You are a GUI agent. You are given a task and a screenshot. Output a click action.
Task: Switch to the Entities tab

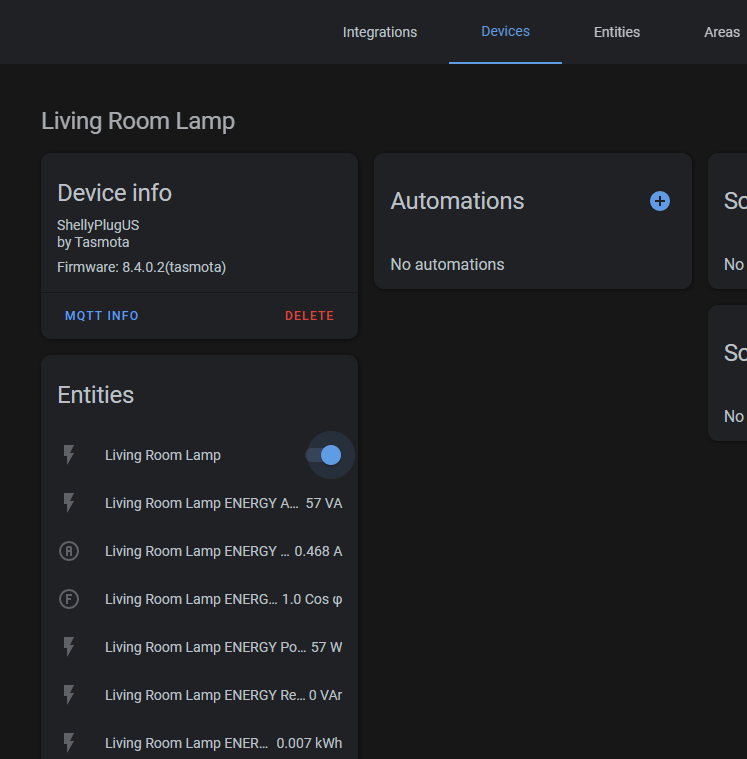pyautogui.click(x=617, y=32)
